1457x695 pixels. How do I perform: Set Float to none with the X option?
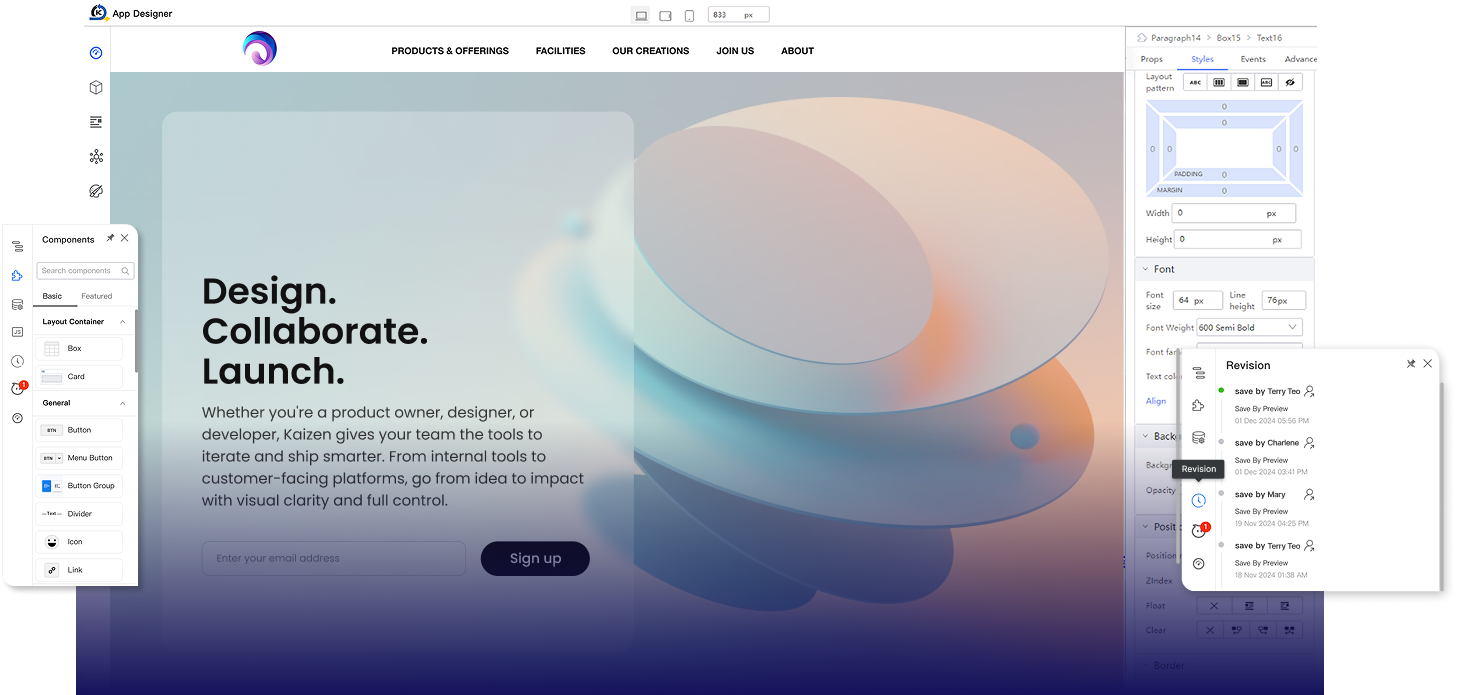coord(1214,606)
